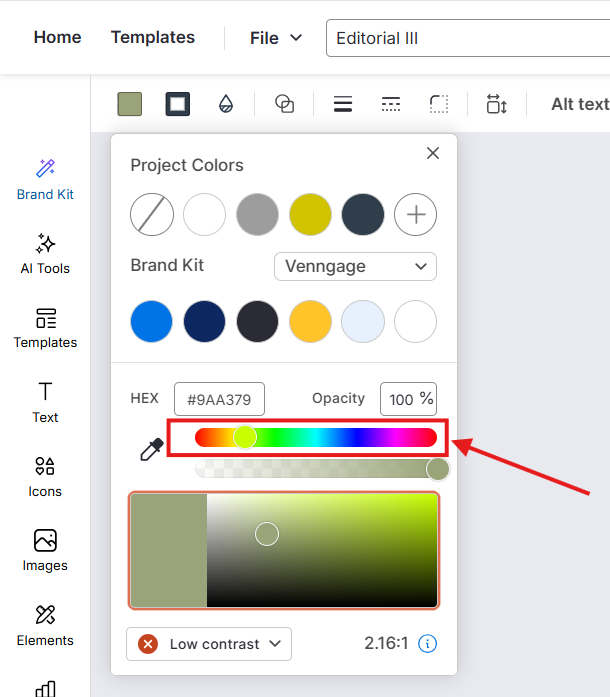Pick the bright blue Brand Kit swatch
This screenshot has width=610, height=697.
(x=152, y=322)
